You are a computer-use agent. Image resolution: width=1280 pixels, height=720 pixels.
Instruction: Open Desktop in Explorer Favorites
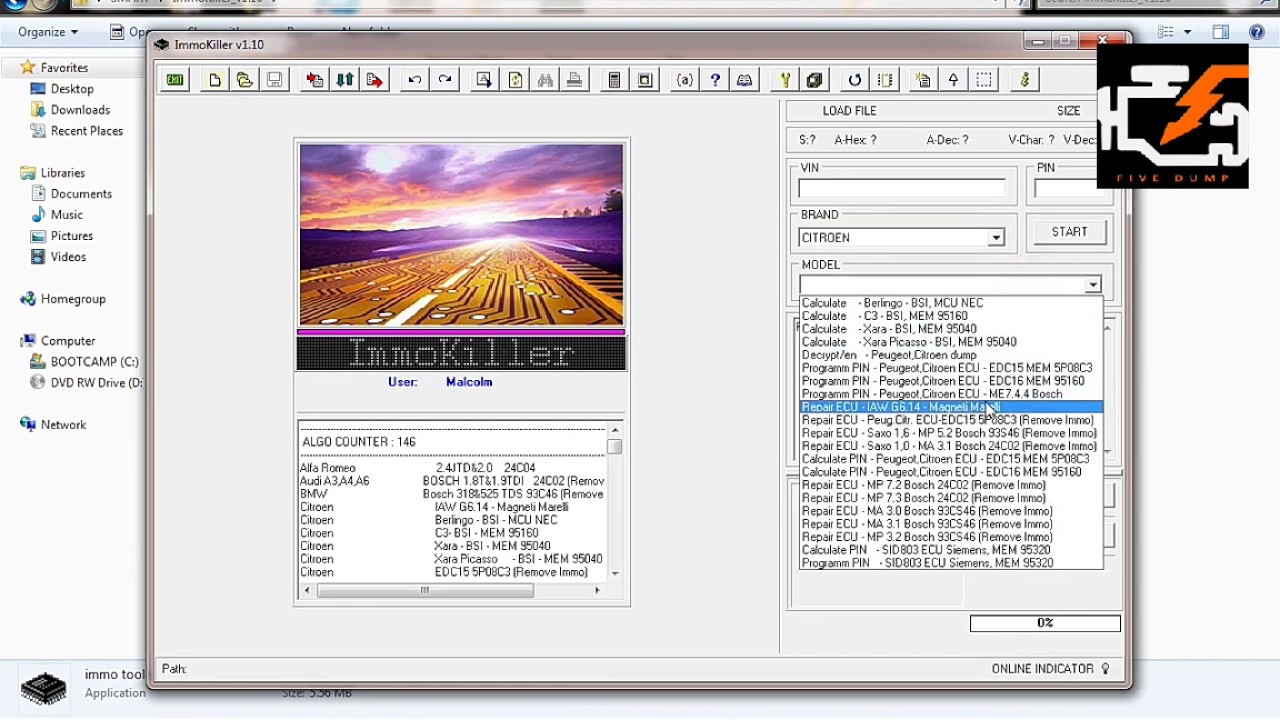pos(72,89)
